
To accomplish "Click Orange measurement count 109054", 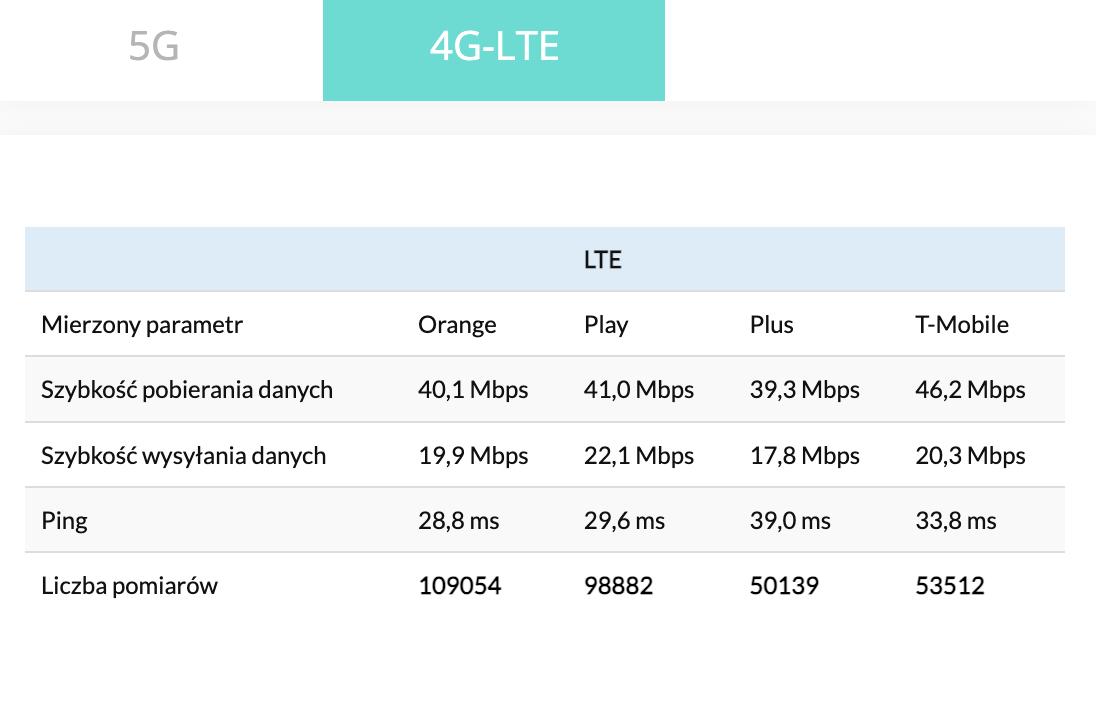I will point(460,586).
